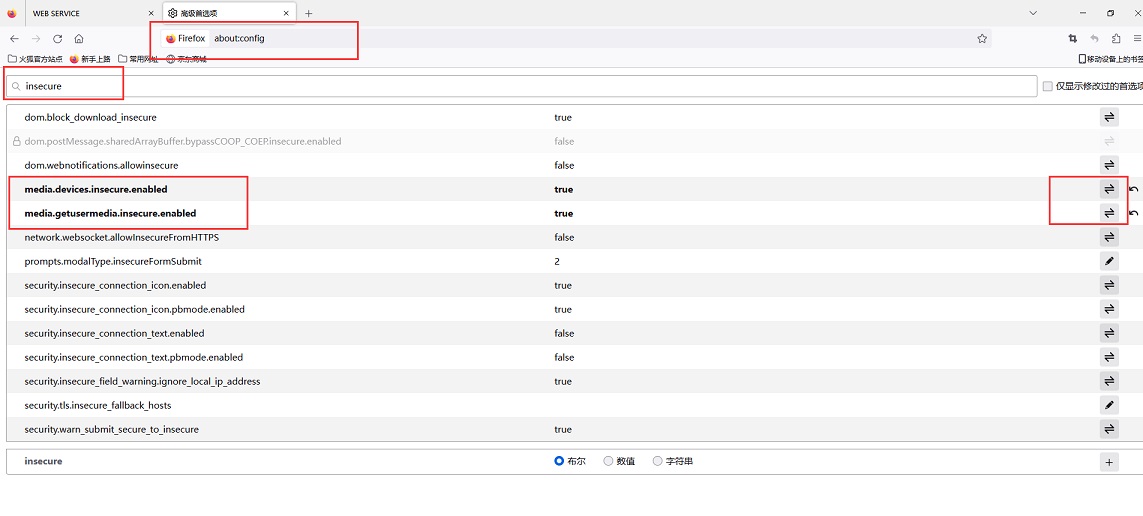Check 仅显示修改过的首选项 checkbox
1143x516 pixels.
click(x=1048, y=86)
